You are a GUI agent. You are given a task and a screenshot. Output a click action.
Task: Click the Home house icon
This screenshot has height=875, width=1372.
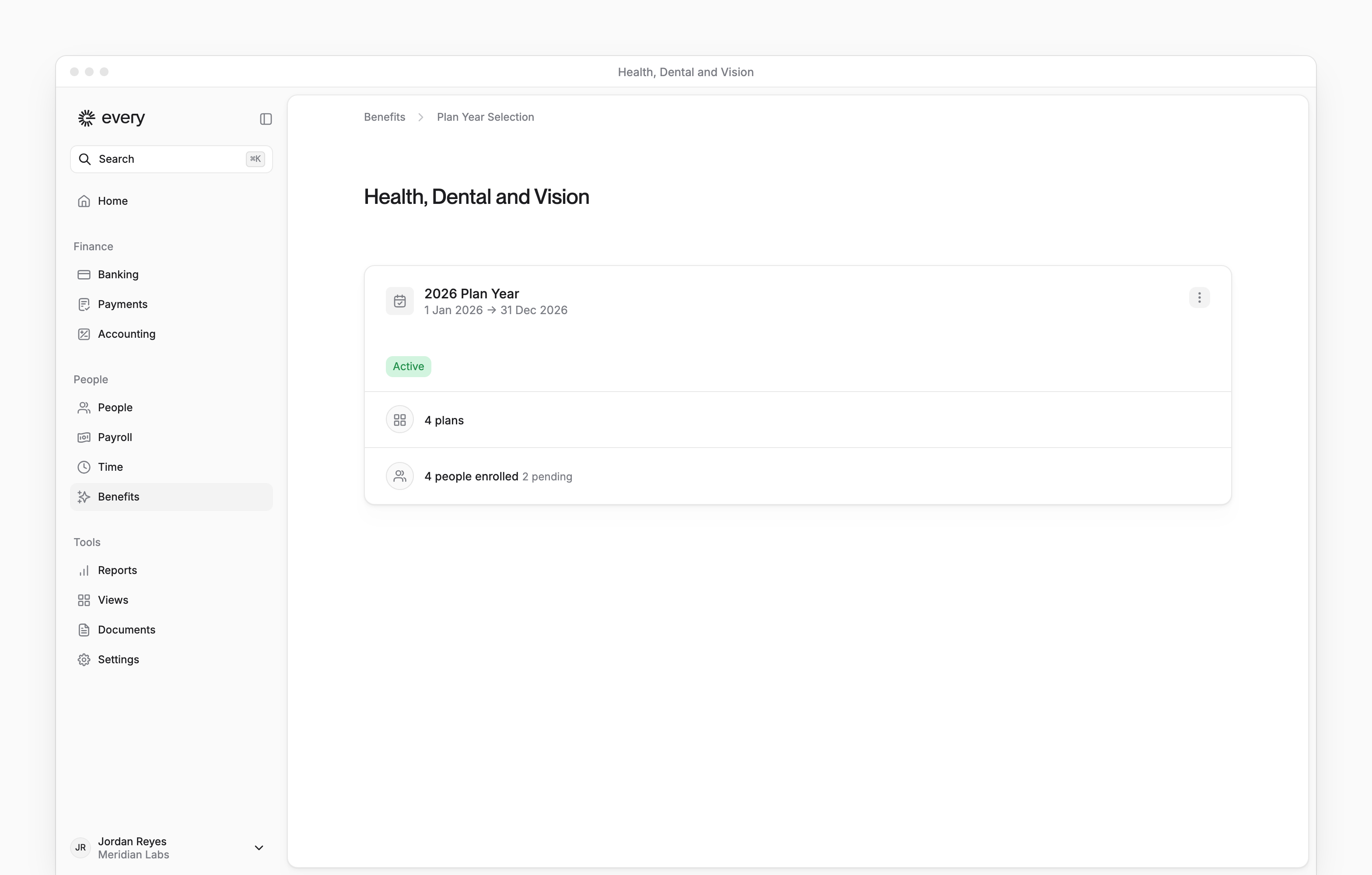84,201
